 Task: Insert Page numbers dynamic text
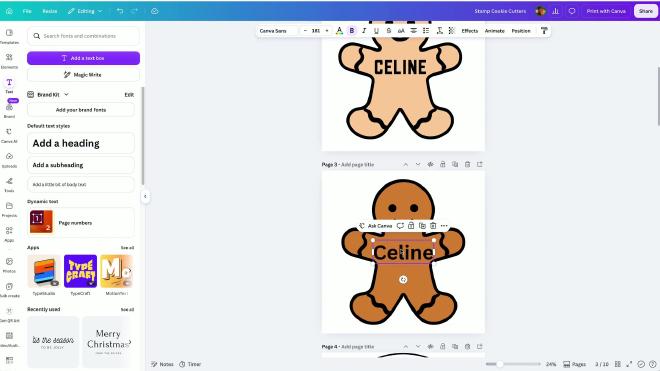click(81, 222)
